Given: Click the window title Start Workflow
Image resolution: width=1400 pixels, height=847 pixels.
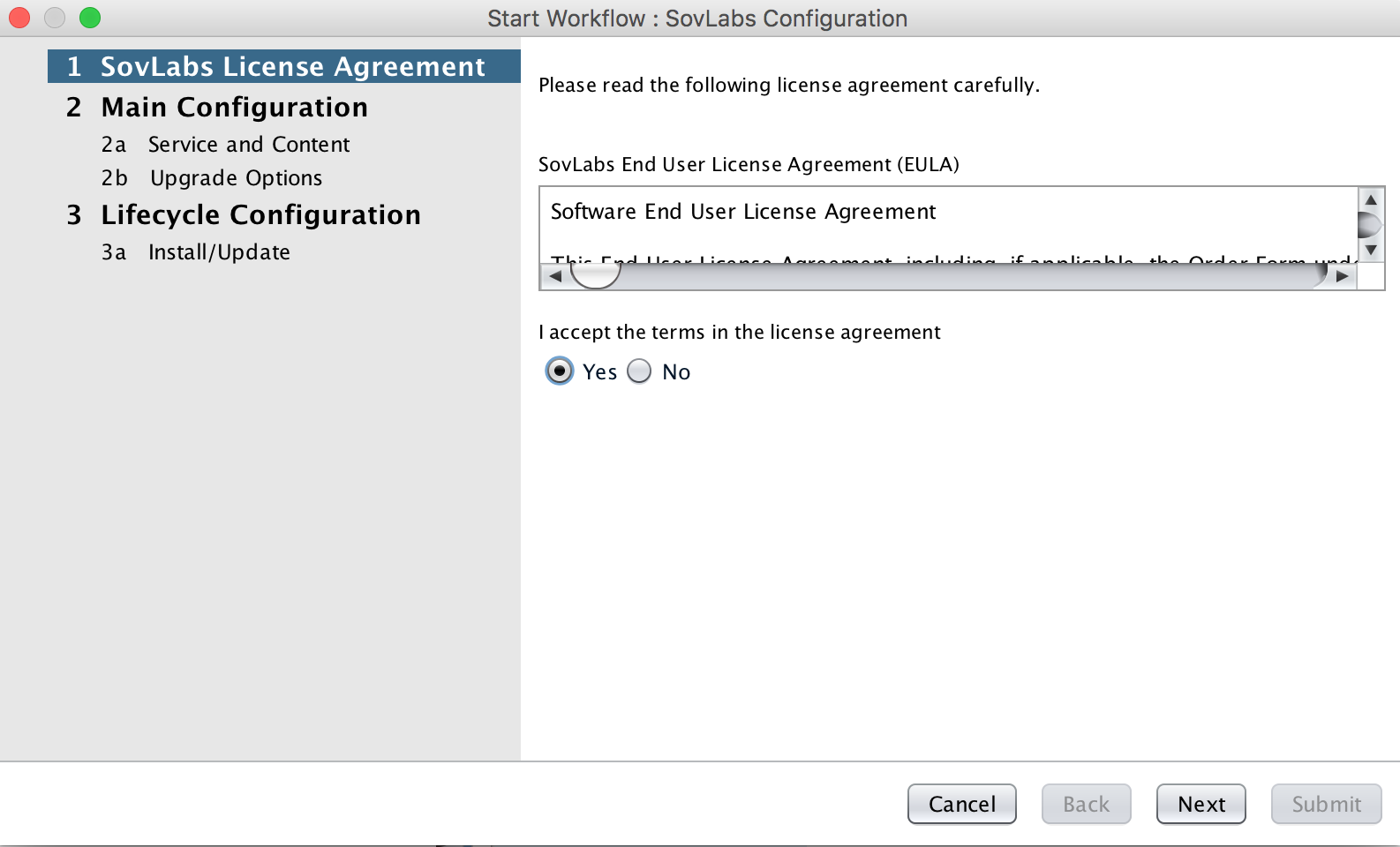Looking at the screenshot, I should 697,19.
